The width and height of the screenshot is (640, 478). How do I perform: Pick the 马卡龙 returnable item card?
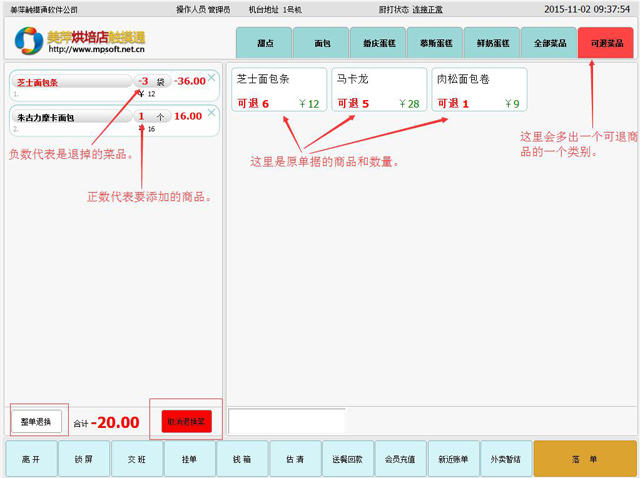[x=379, y=89]
